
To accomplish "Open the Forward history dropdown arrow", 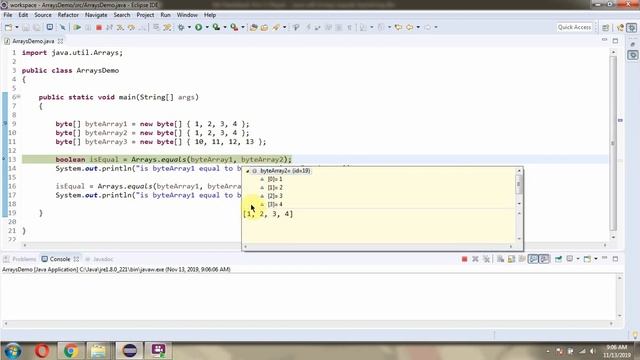I will pyautogui.click(x=436, y=27).
